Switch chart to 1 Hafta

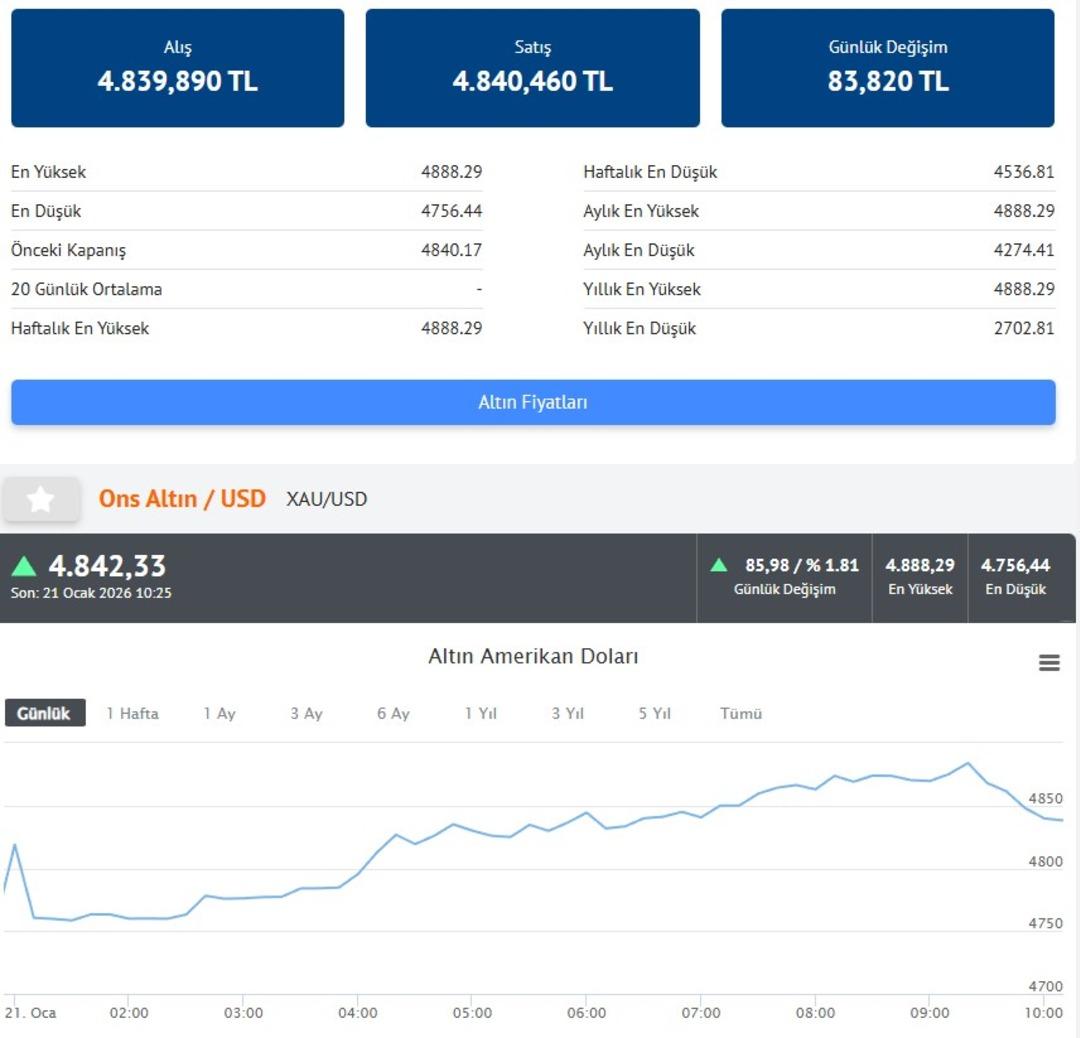tap(133, 713)
